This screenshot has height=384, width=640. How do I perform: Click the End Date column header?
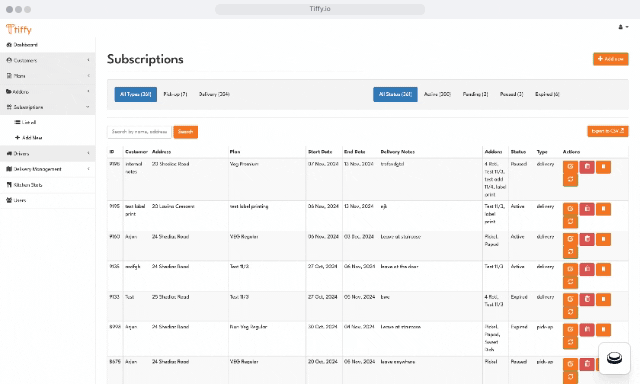click(x=355, y=152)
